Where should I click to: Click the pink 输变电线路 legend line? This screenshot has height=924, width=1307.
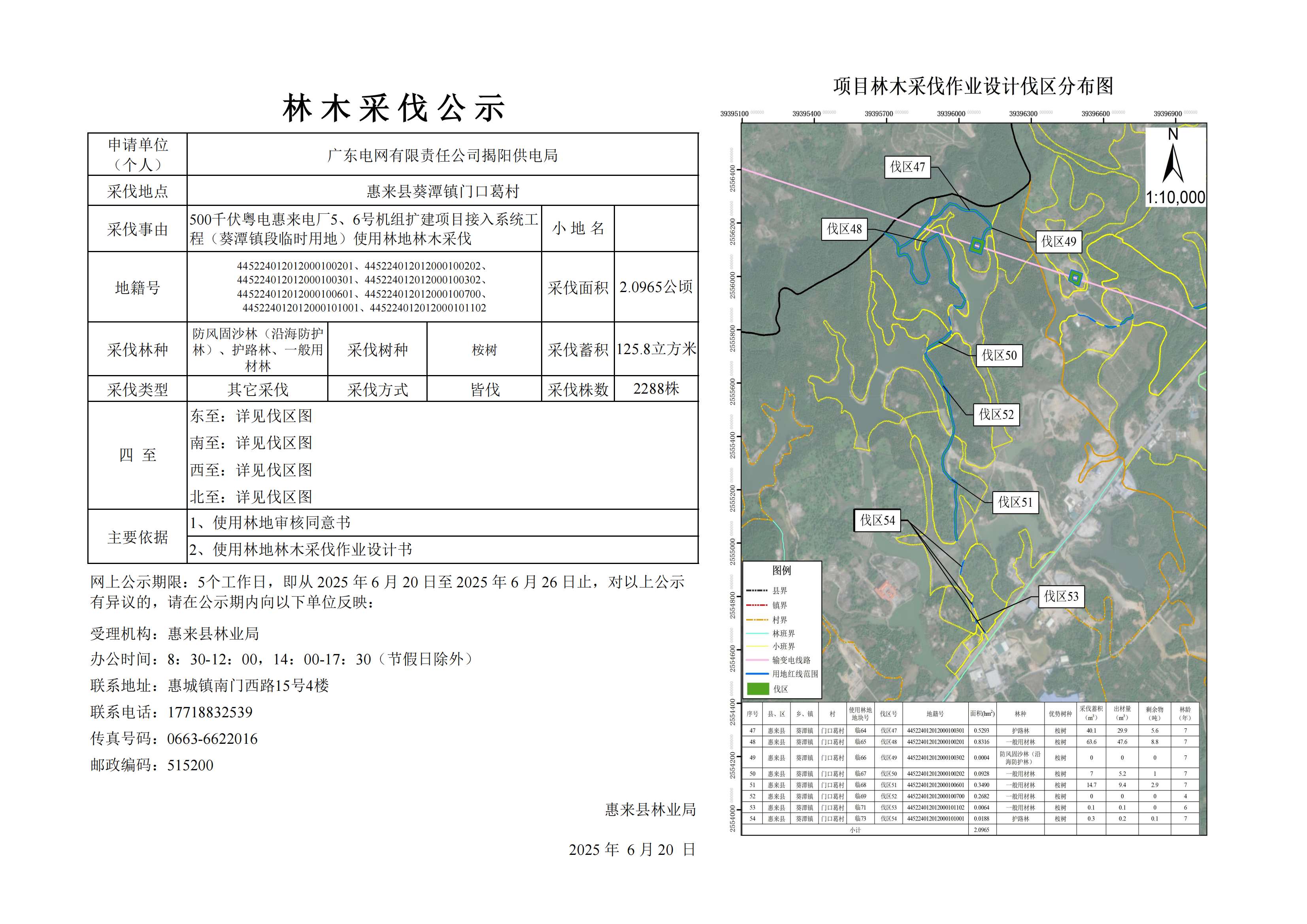758,660
